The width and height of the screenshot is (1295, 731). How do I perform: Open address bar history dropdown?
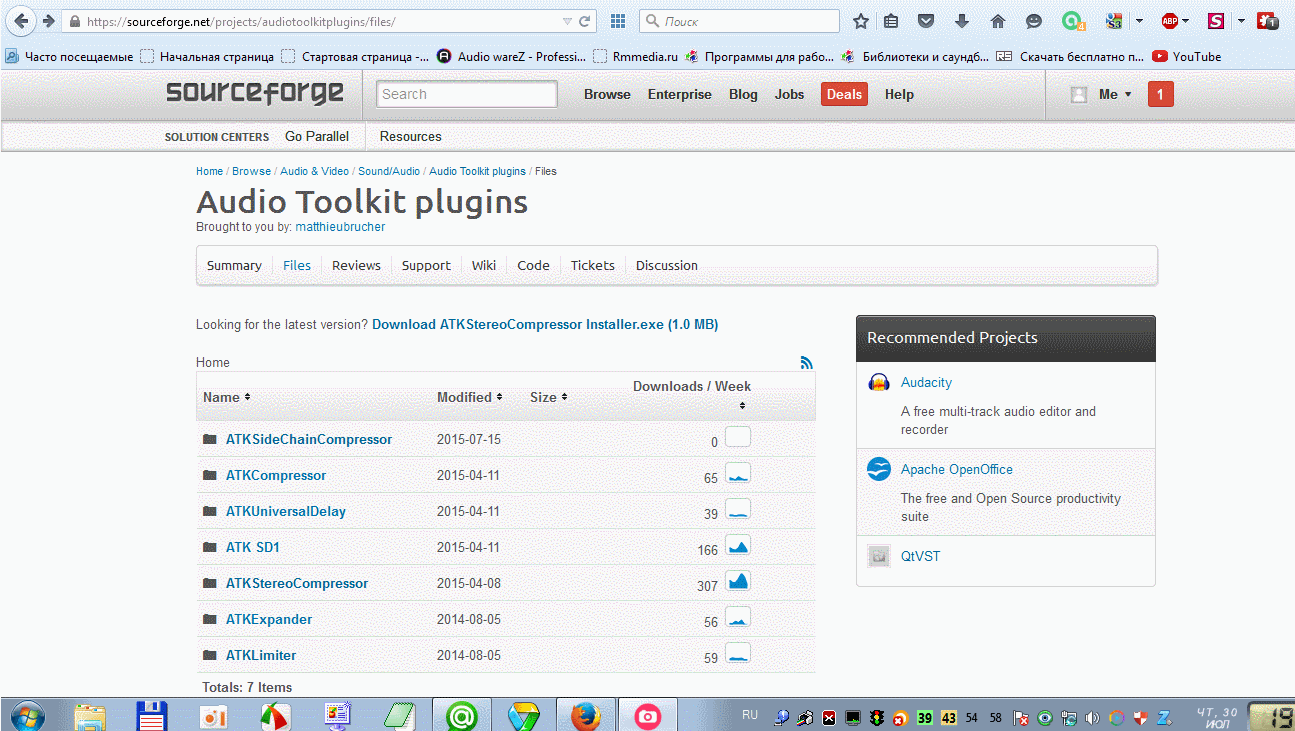tap(567, 21)
